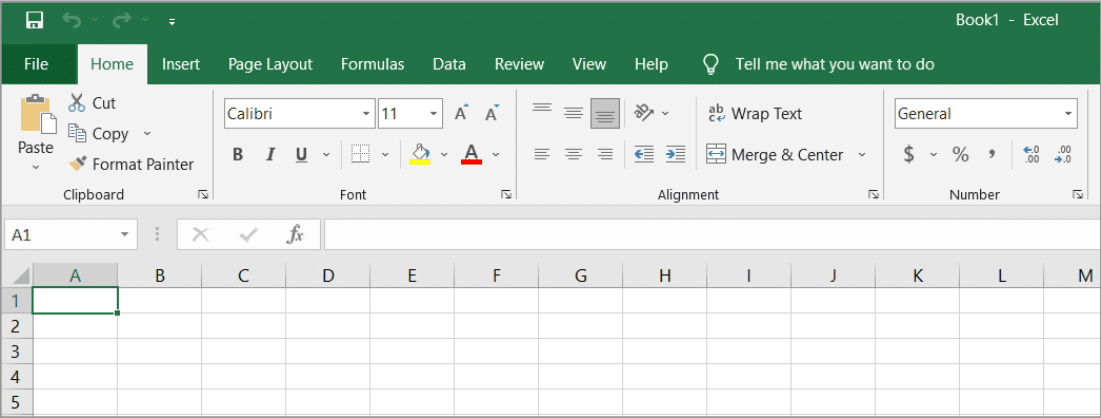Switch to the Page Layout tab
Image resolution: width=1101 pixels, height=418 pixels.
point(270,64)
